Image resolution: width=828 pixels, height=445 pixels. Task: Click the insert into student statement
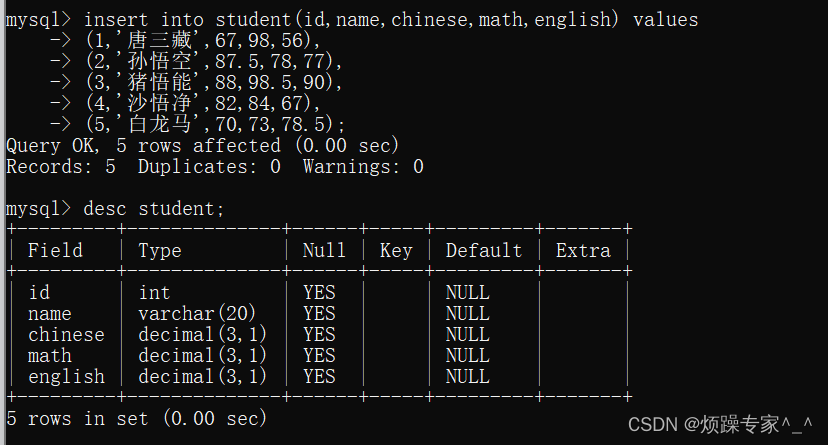(352, 20)
